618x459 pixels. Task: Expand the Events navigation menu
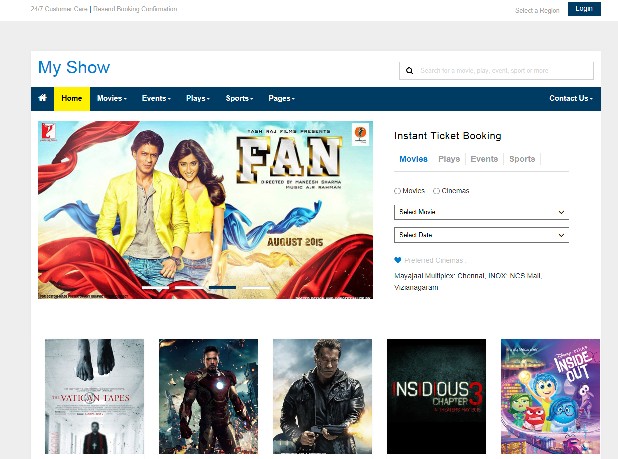click(x=156, y=98)
